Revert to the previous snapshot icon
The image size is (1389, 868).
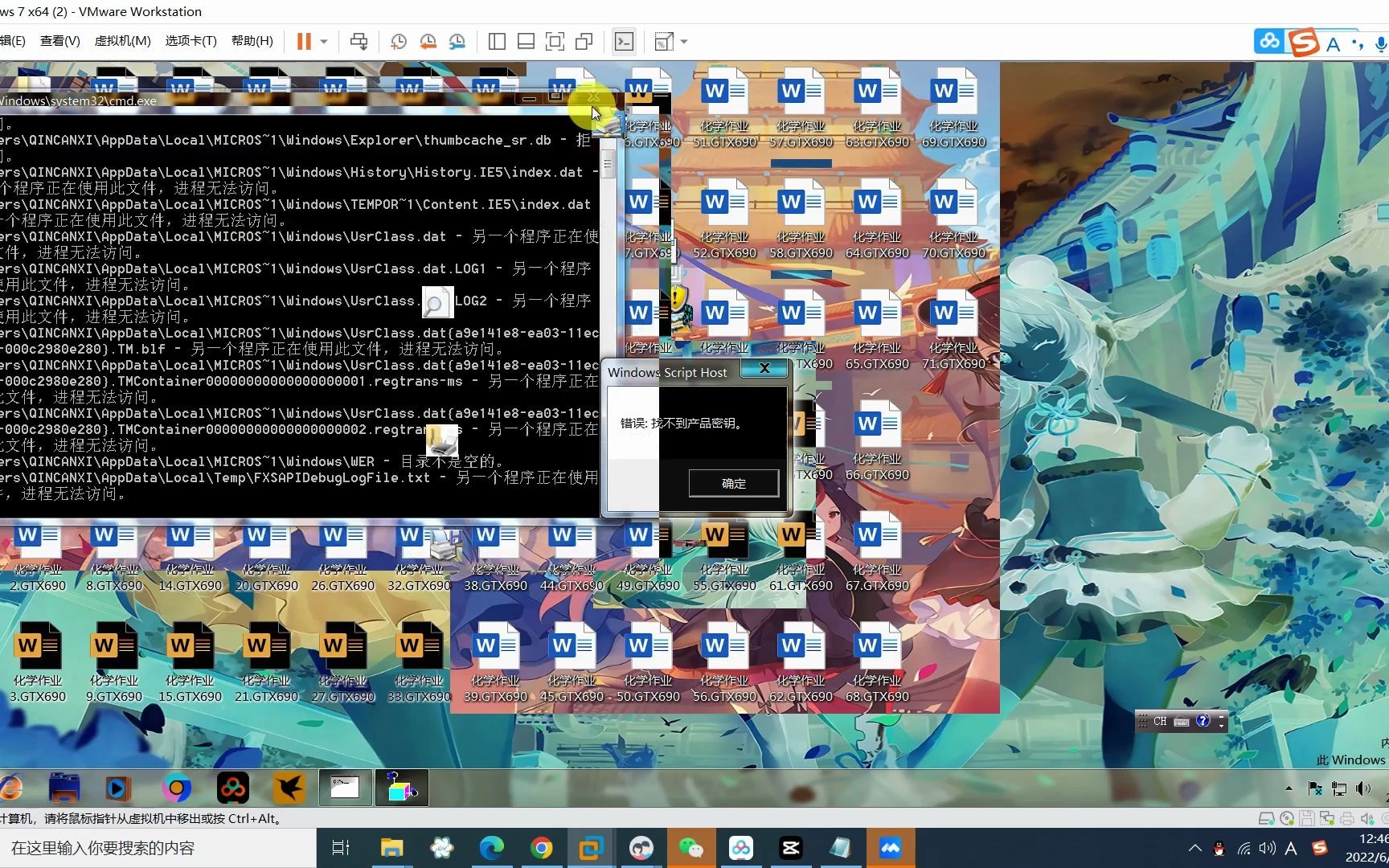point(428,42)
